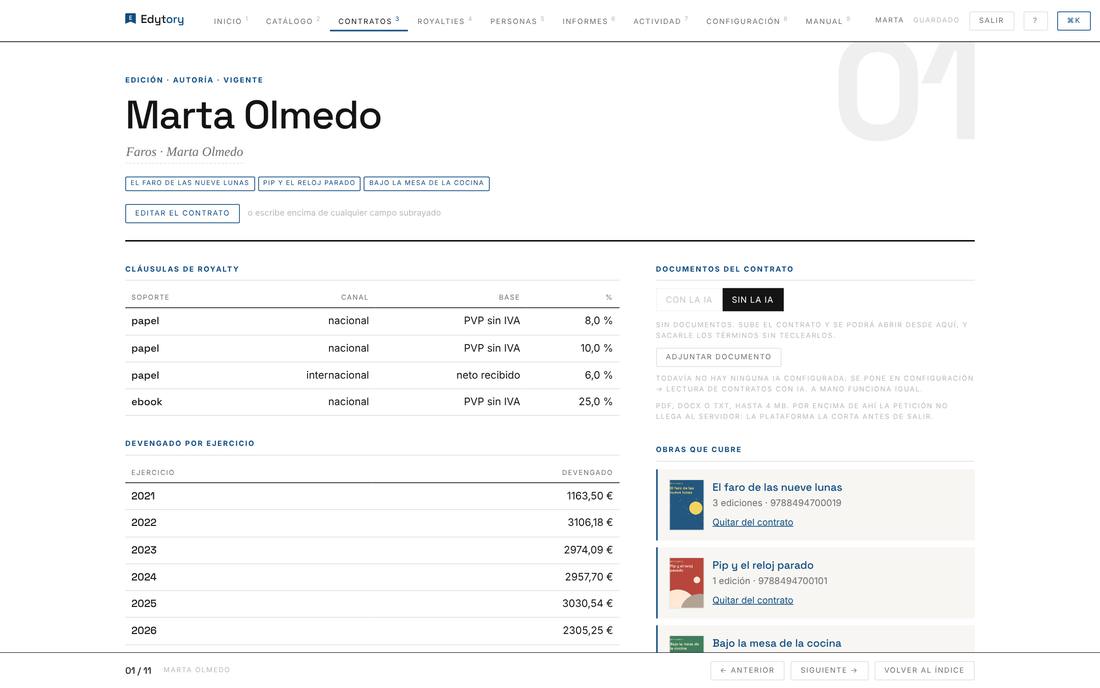Viewport: 1100px width, 688px height.
Task: Open the ⌘K command palette button
Action: pyautogui.click(x=1073, y=20)
